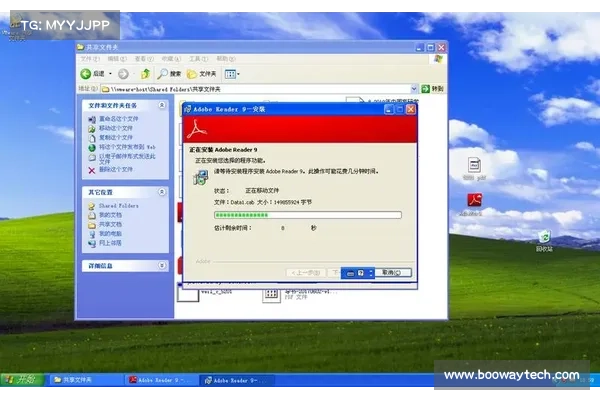The image size is (600, 400).
Task: Collapse the 其它位置 other places panel
Action: [x=162, y=192]
